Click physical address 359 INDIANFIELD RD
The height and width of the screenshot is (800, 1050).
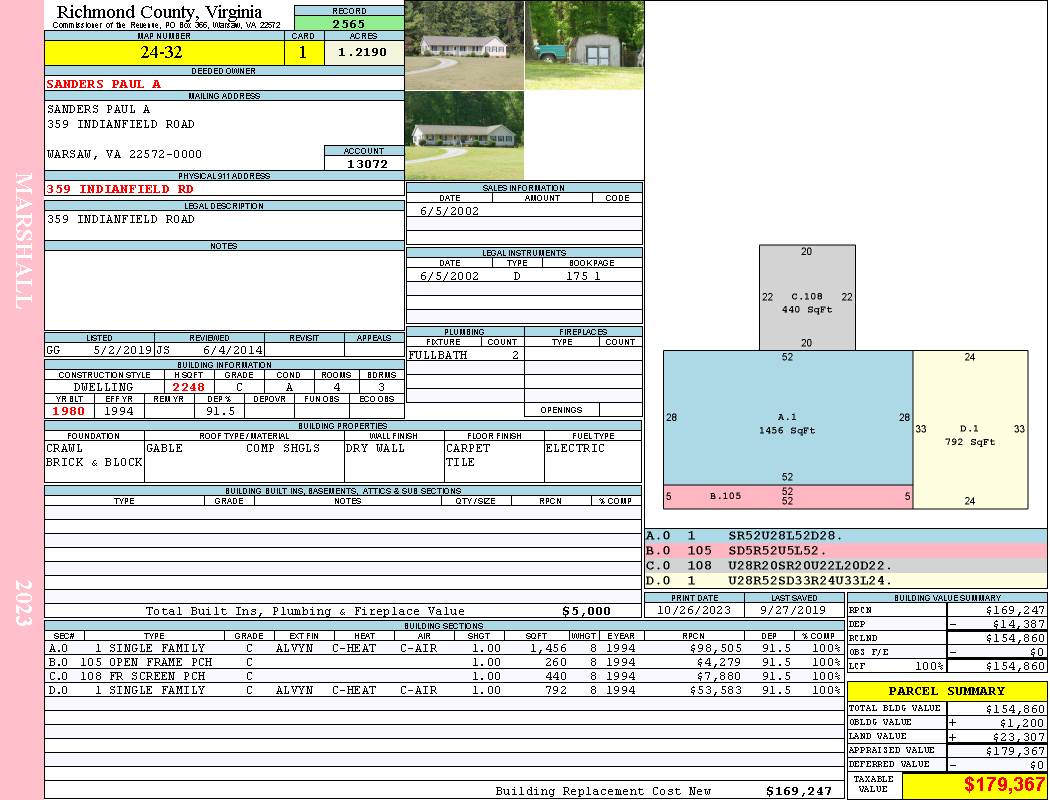(x=120, y=188)
